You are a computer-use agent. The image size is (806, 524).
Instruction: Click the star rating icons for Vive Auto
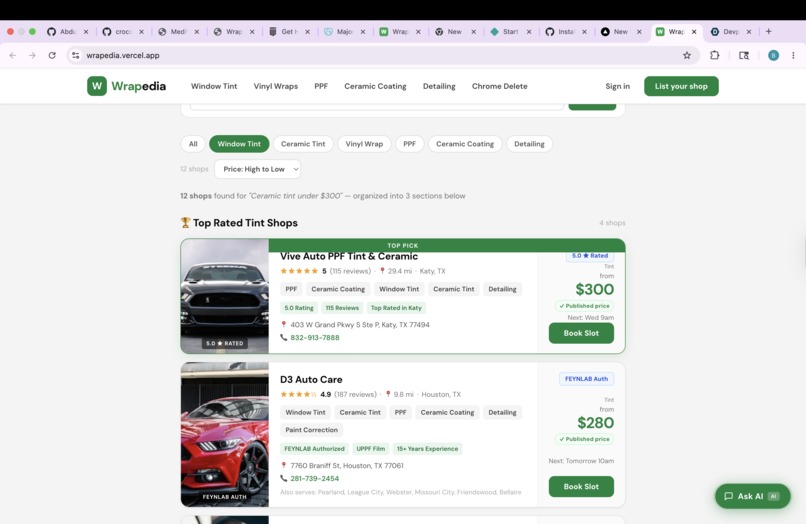[299, 271]
